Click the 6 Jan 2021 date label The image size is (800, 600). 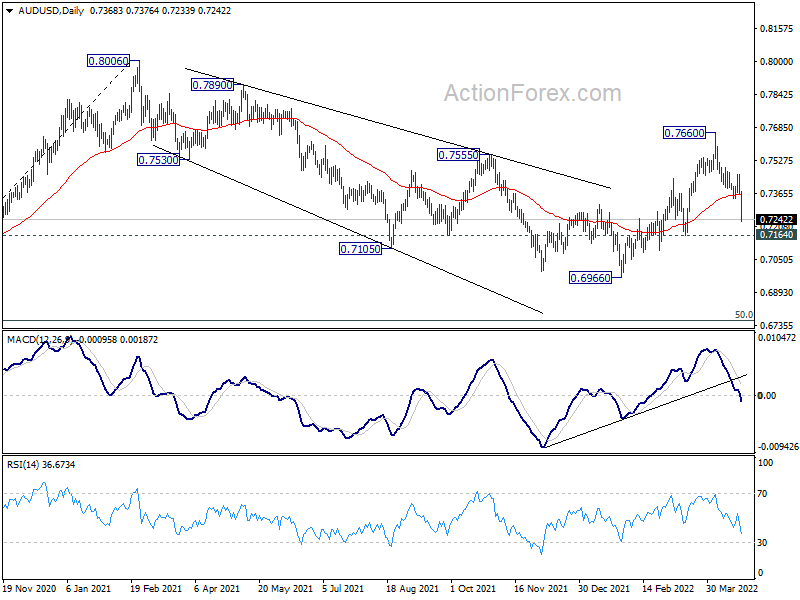[x=88, y=589]
